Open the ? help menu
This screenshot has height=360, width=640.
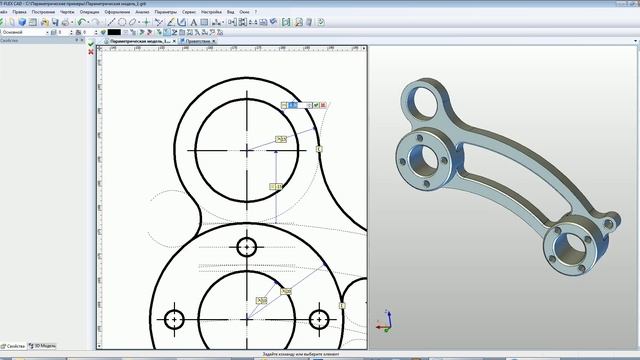[256, 12]
